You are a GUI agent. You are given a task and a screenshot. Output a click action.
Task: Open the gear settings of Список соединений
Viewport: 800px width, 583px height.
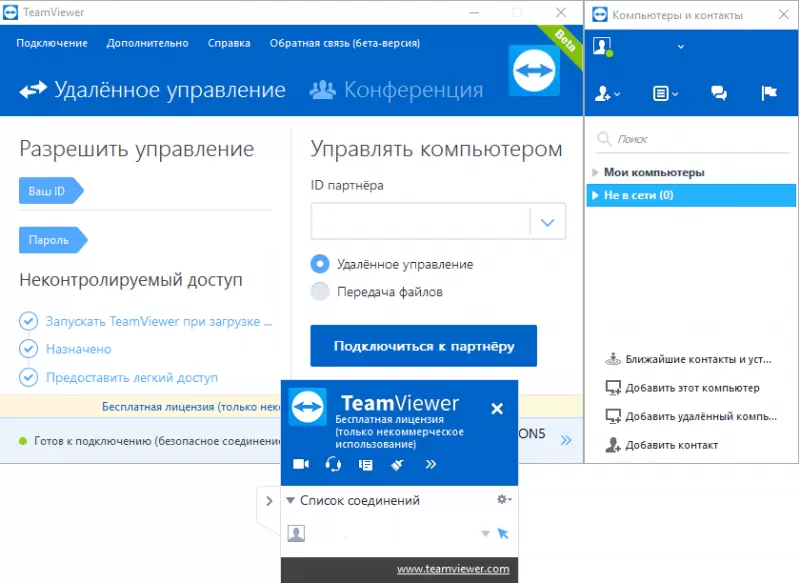[501, 499]
